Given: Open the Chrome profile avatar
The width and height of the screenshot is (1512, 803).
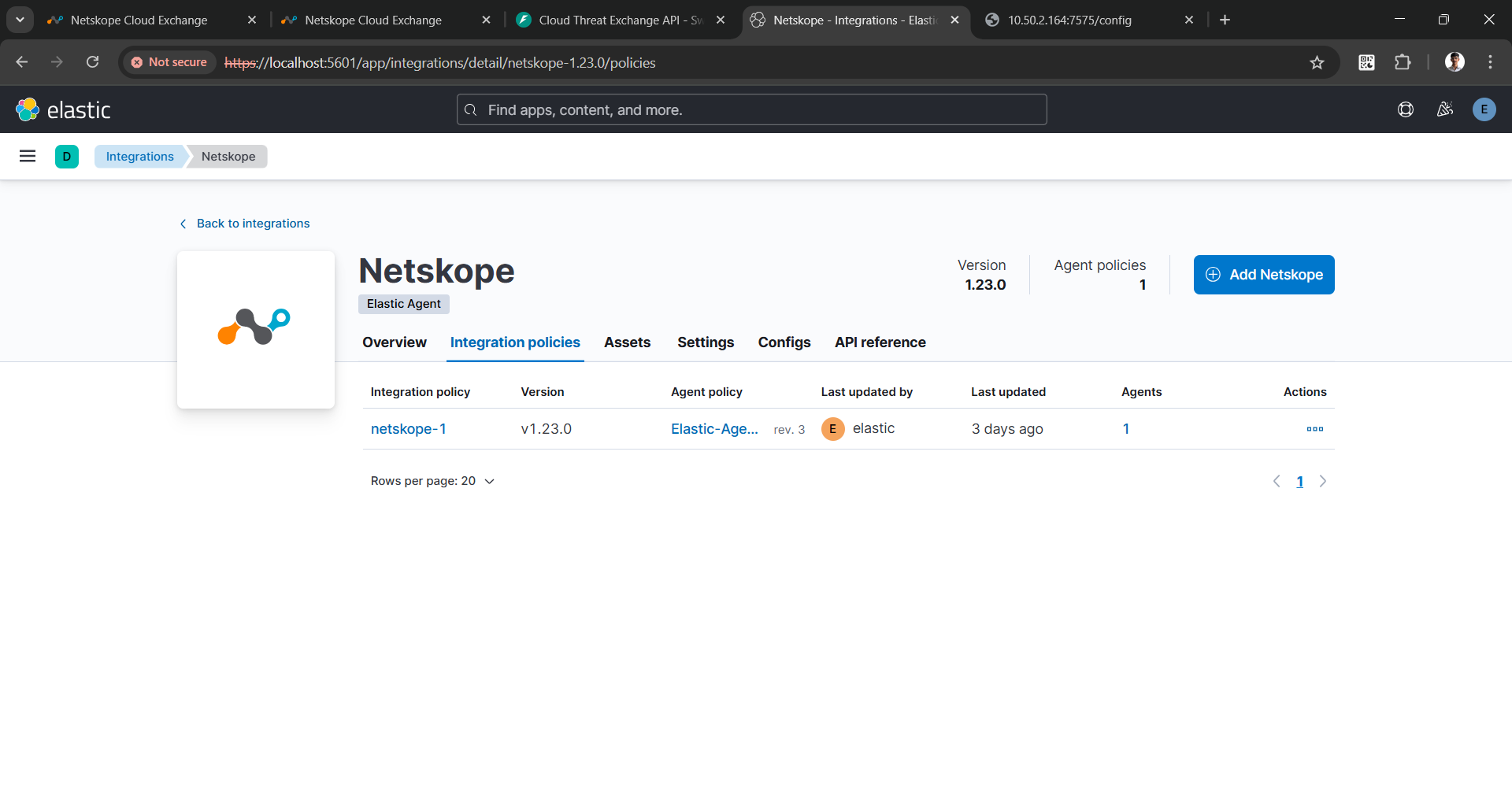Looking at the screenshot, I should 1455,62.
